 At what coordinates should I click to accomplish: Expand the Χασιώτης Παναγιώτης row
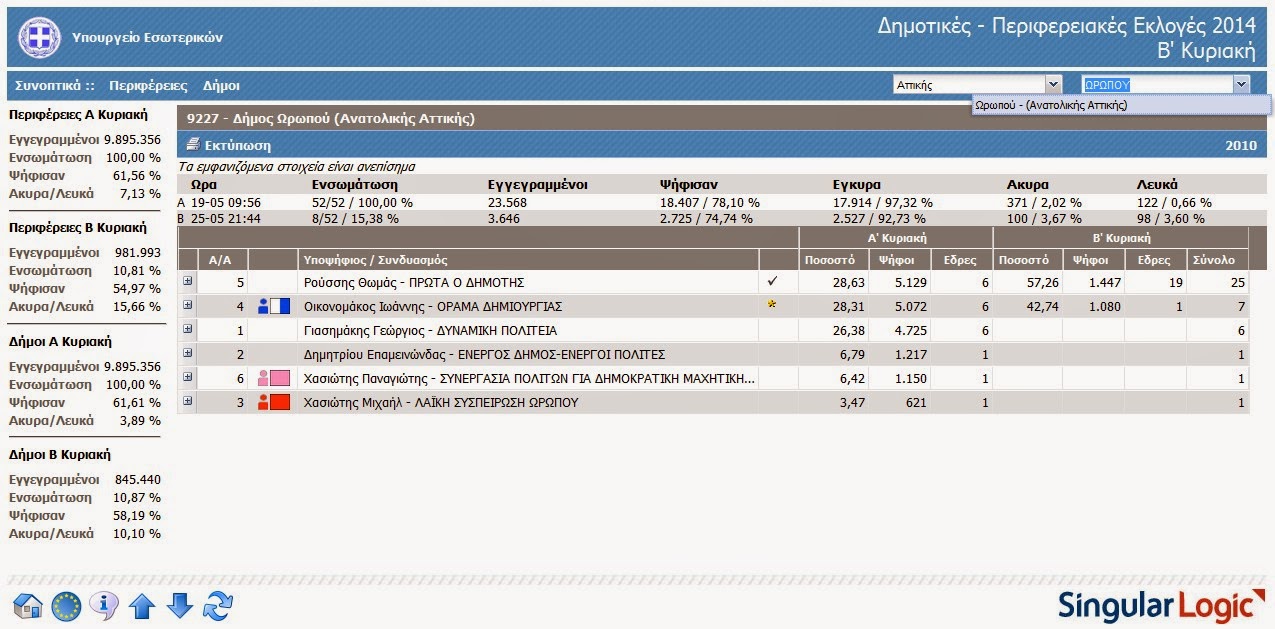point(187,377)
